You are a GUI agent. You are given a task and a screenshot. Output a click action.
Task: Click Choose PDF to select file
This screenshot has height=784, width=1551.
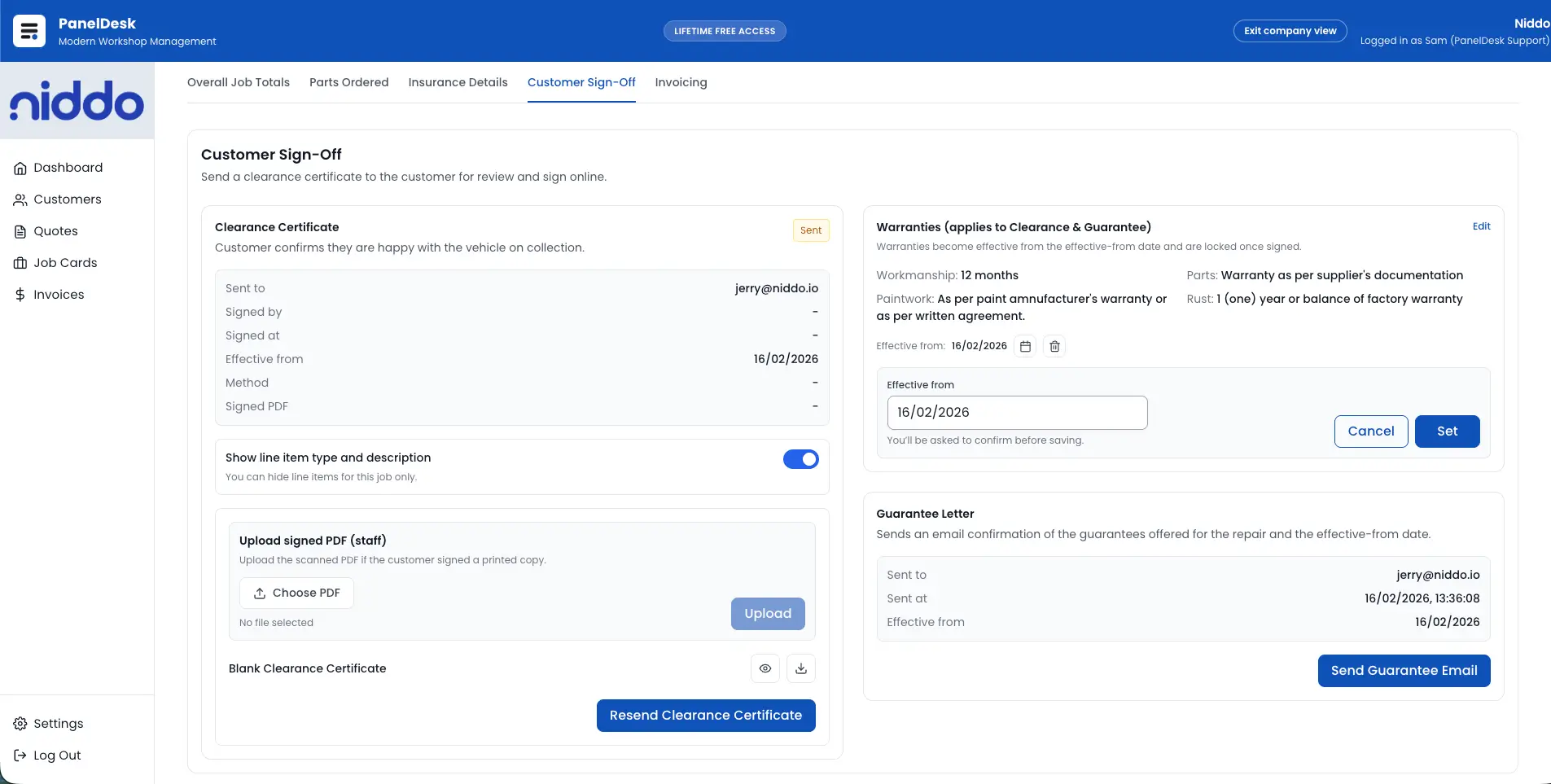[x=296, y=593]
